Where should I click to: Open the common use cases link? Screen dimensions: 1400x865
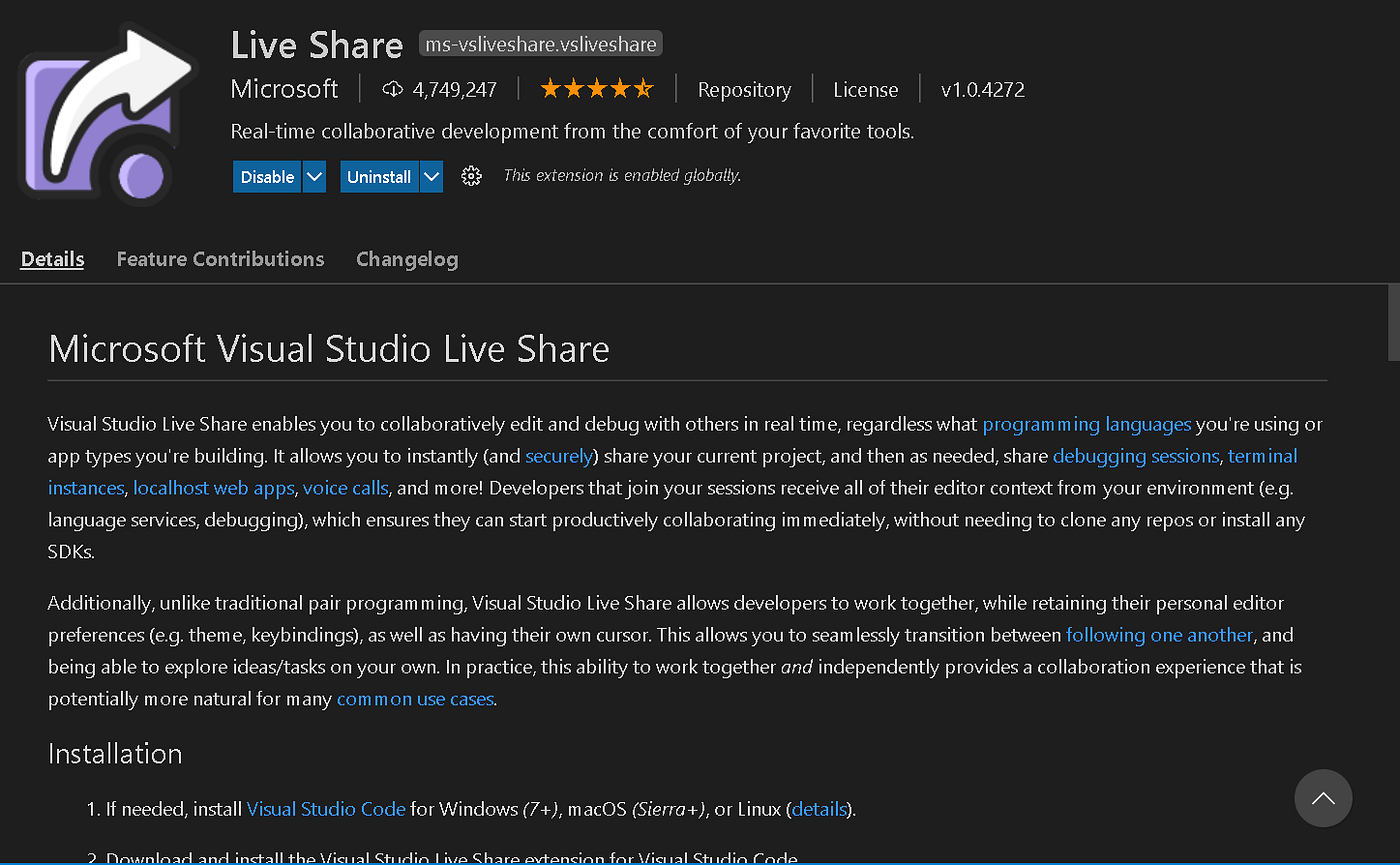415,699
